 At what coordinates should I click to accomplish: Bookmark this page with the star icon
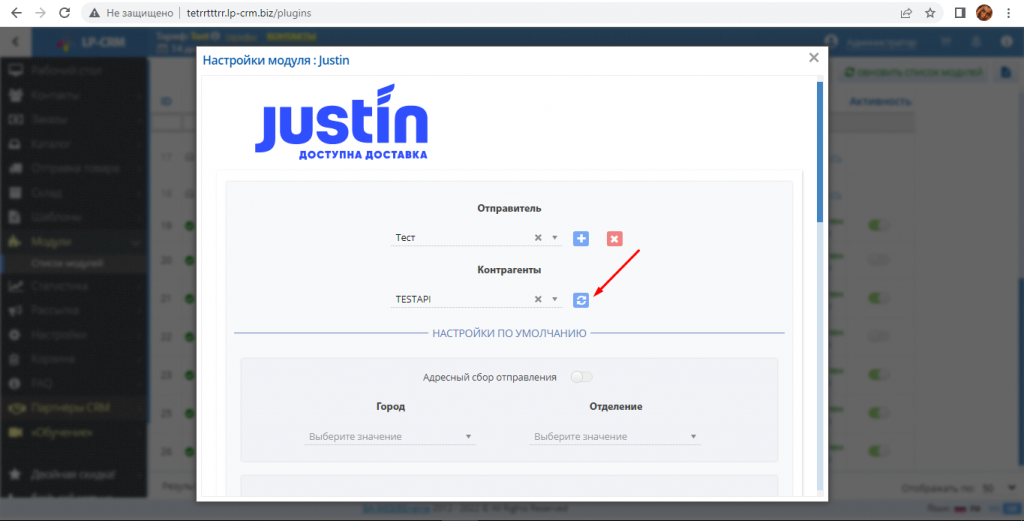click(x=930, y=13)
